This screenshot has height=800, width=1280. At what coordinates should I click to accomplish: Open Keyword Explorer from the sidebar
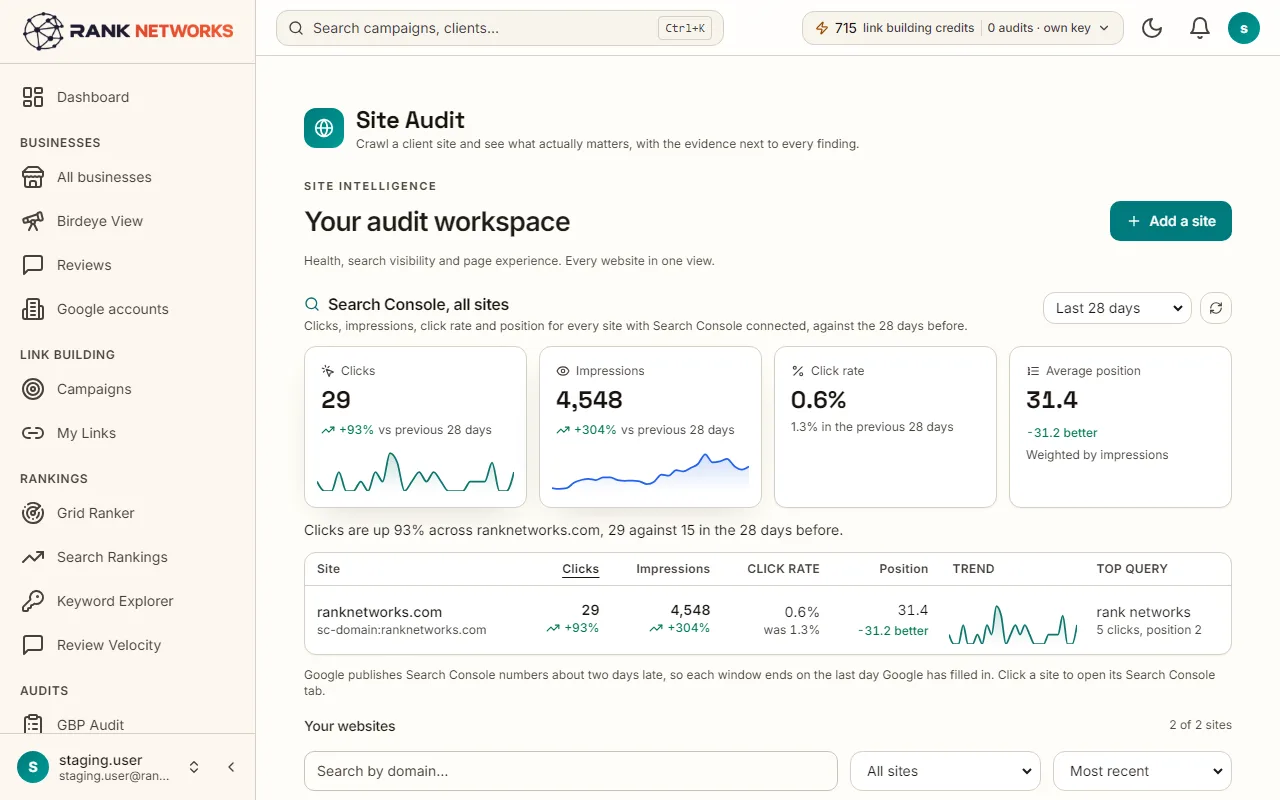click(x=115, y=601)
